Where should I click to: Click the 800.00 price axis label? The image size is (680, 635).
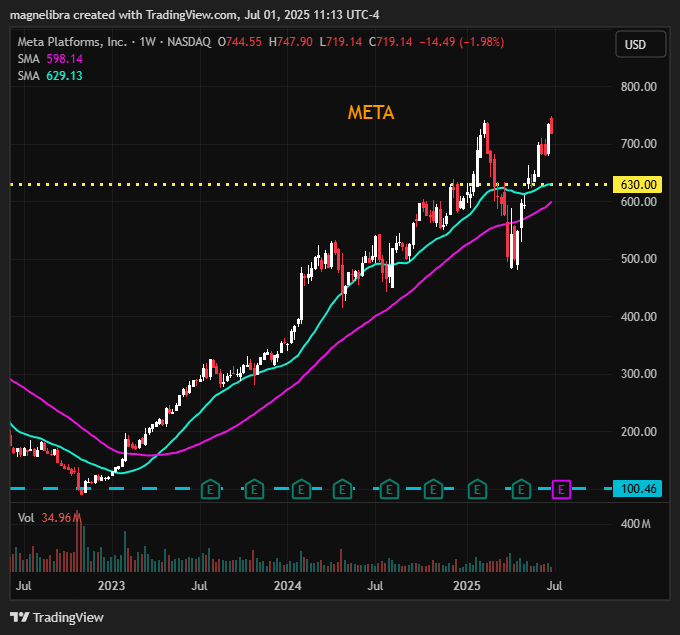coord(638,87)
